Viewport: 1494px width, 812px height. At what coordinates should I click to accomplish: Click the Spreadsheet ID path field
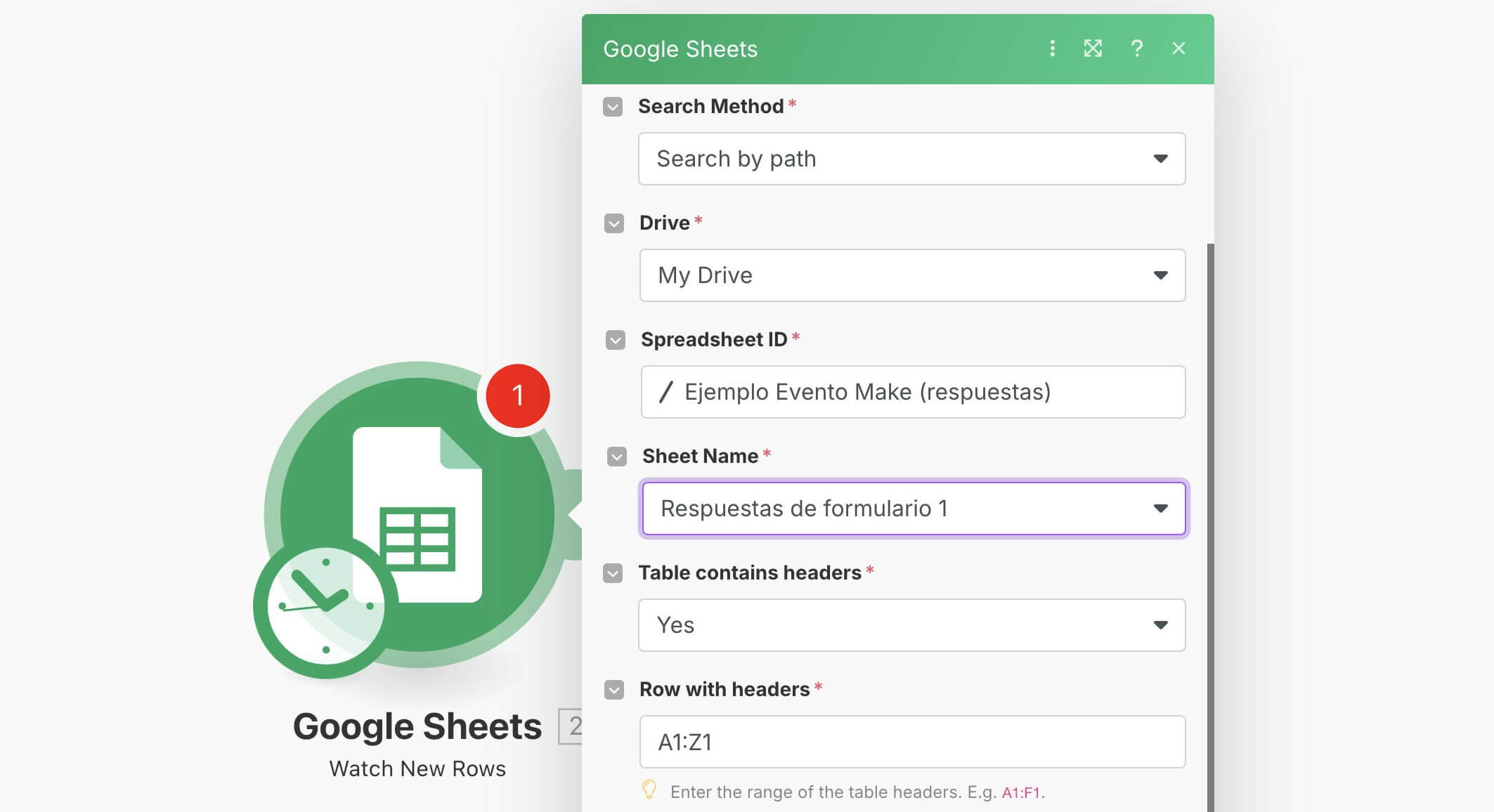click(913, 392)
